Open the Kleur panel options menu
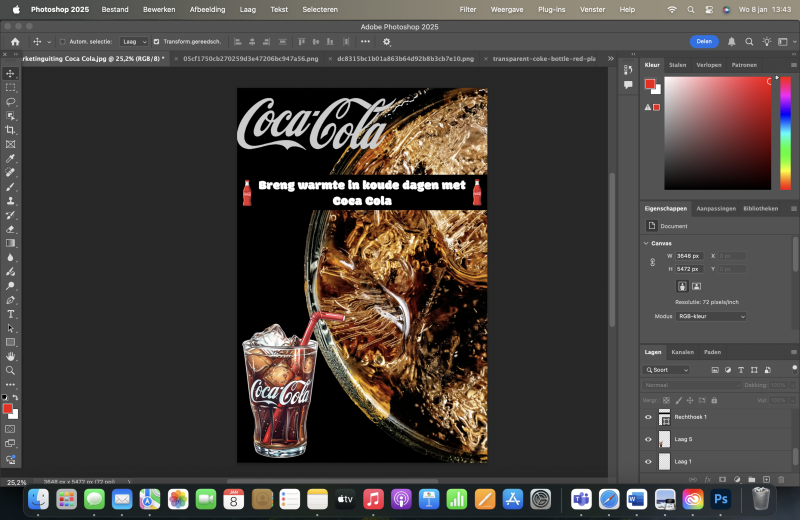 793,65
